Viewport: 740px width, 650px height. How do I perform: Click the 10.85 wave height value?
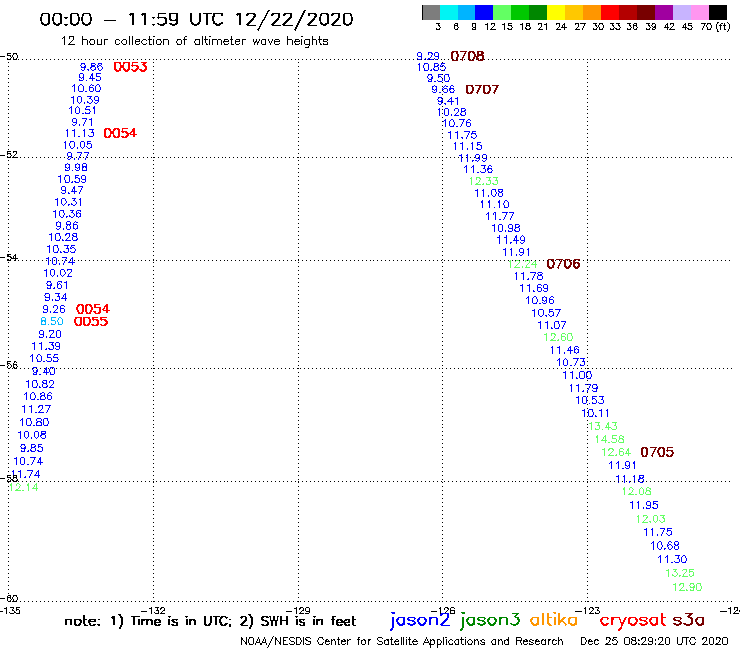(431, 68)
